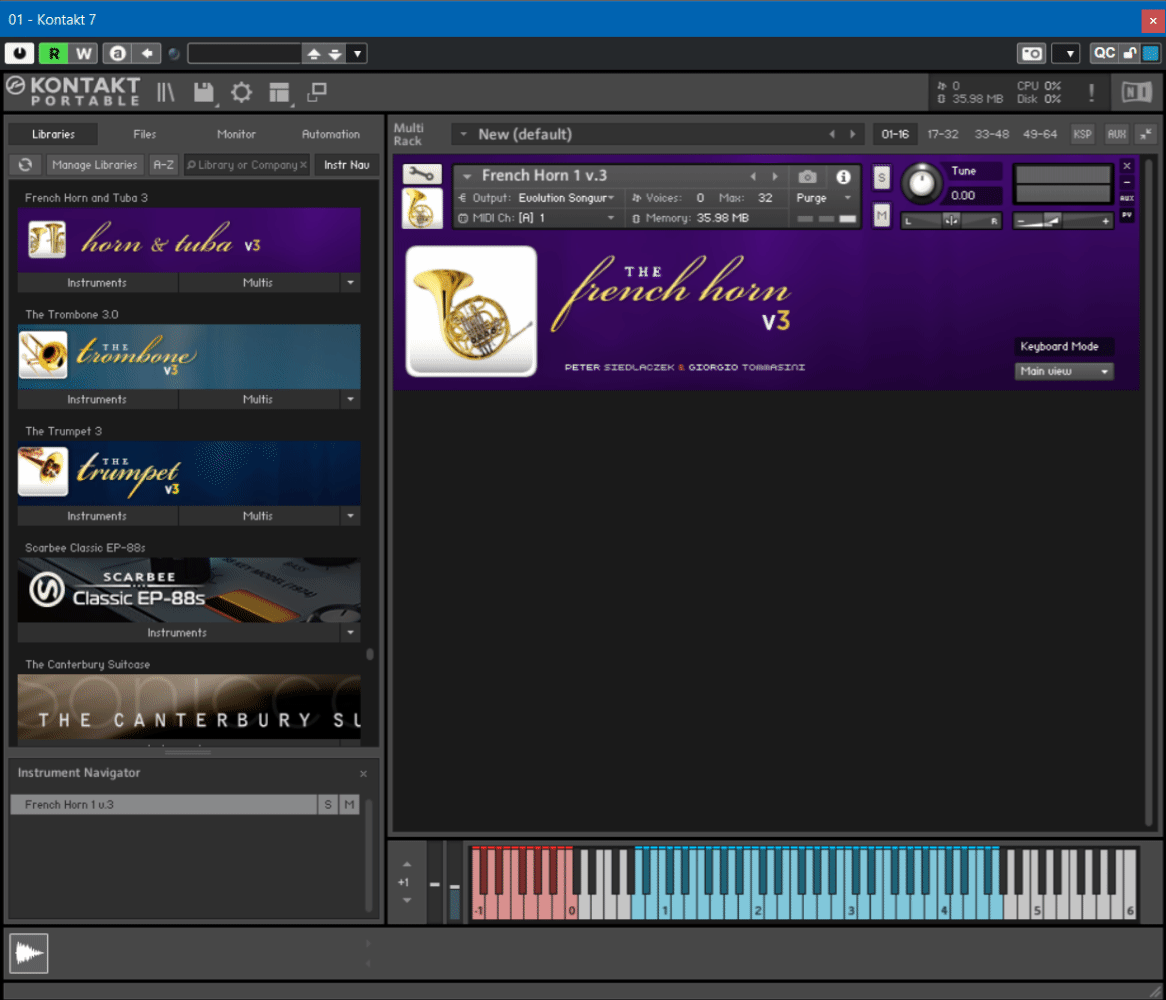
Task: Click the NI logo icon
Action: (1136, 92)
